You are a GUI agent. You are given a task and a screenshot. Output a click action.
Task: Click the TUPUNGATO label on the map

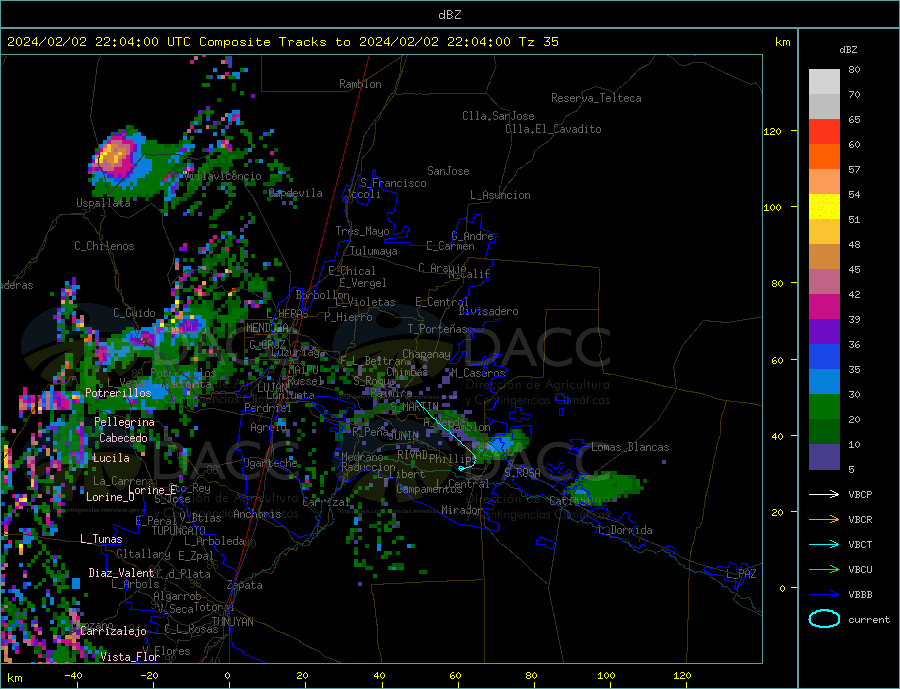179,531
